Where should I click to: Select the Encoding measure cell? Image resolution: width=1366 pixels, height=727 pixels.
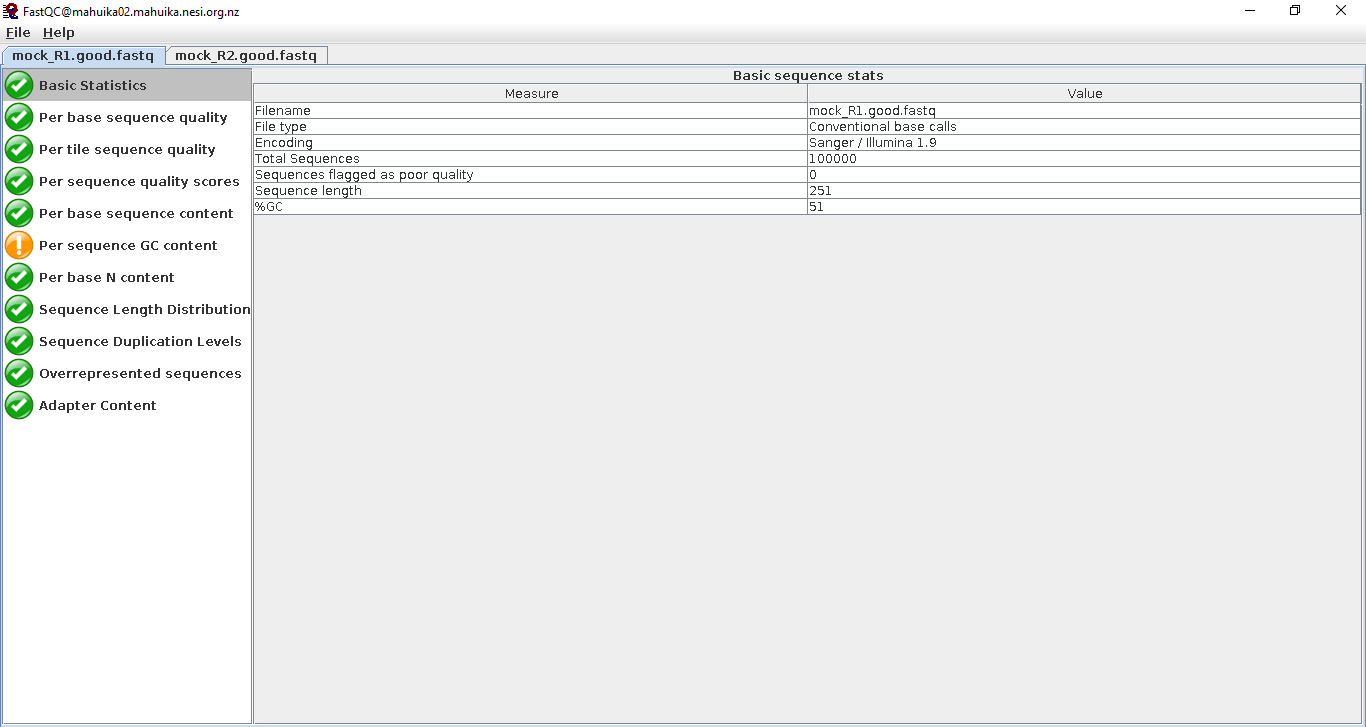[x=531, y=143]
